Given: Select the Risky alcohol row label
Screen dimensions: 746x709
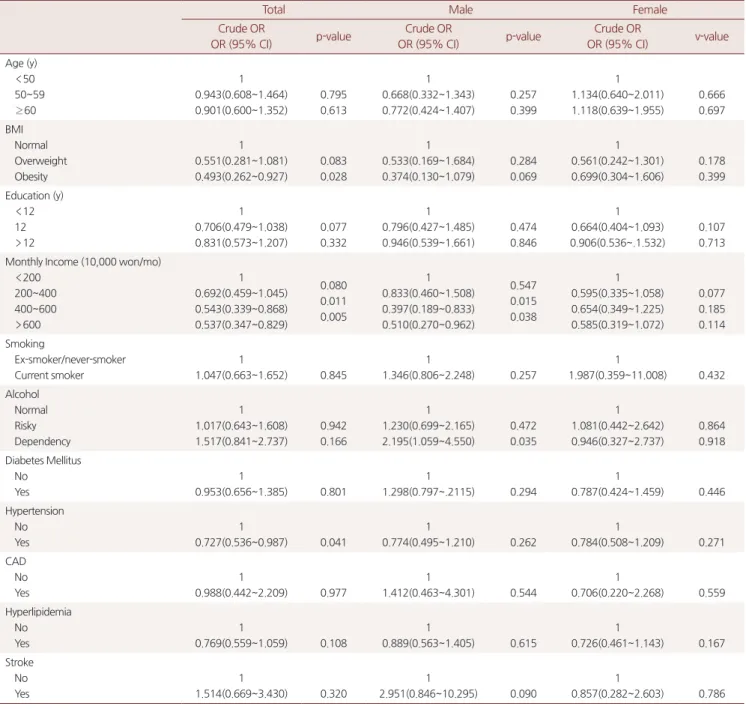Looking at the screenshot, I should tap(25, 425).
